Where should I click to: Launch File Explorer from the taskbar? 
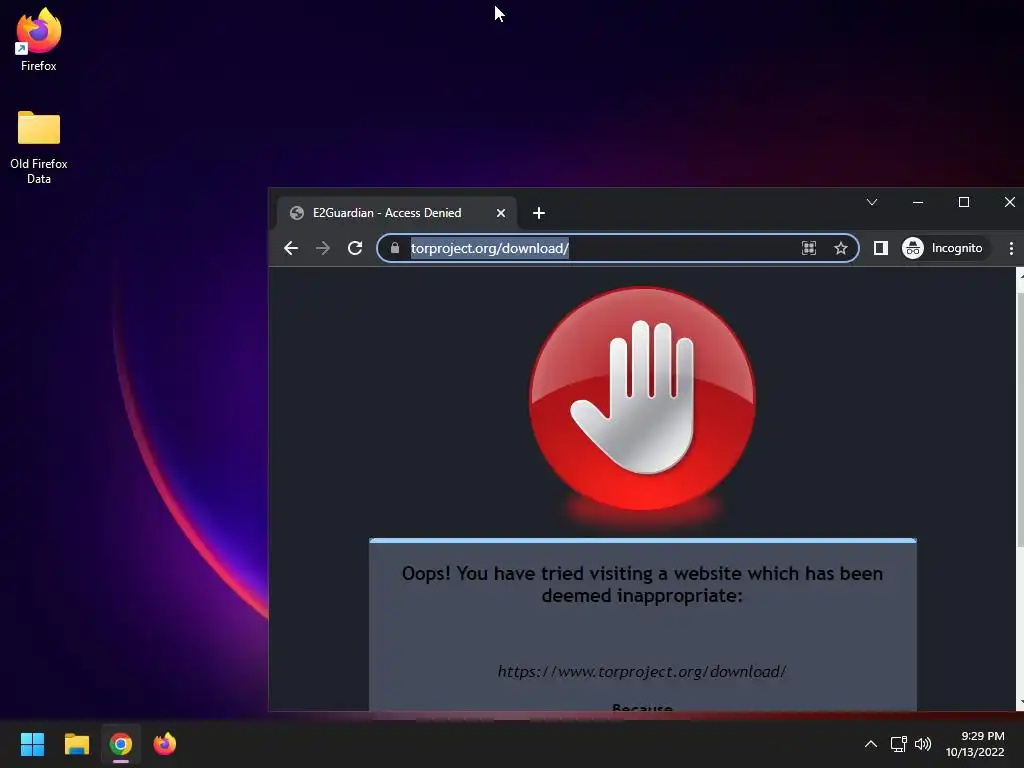pos(76,744)
